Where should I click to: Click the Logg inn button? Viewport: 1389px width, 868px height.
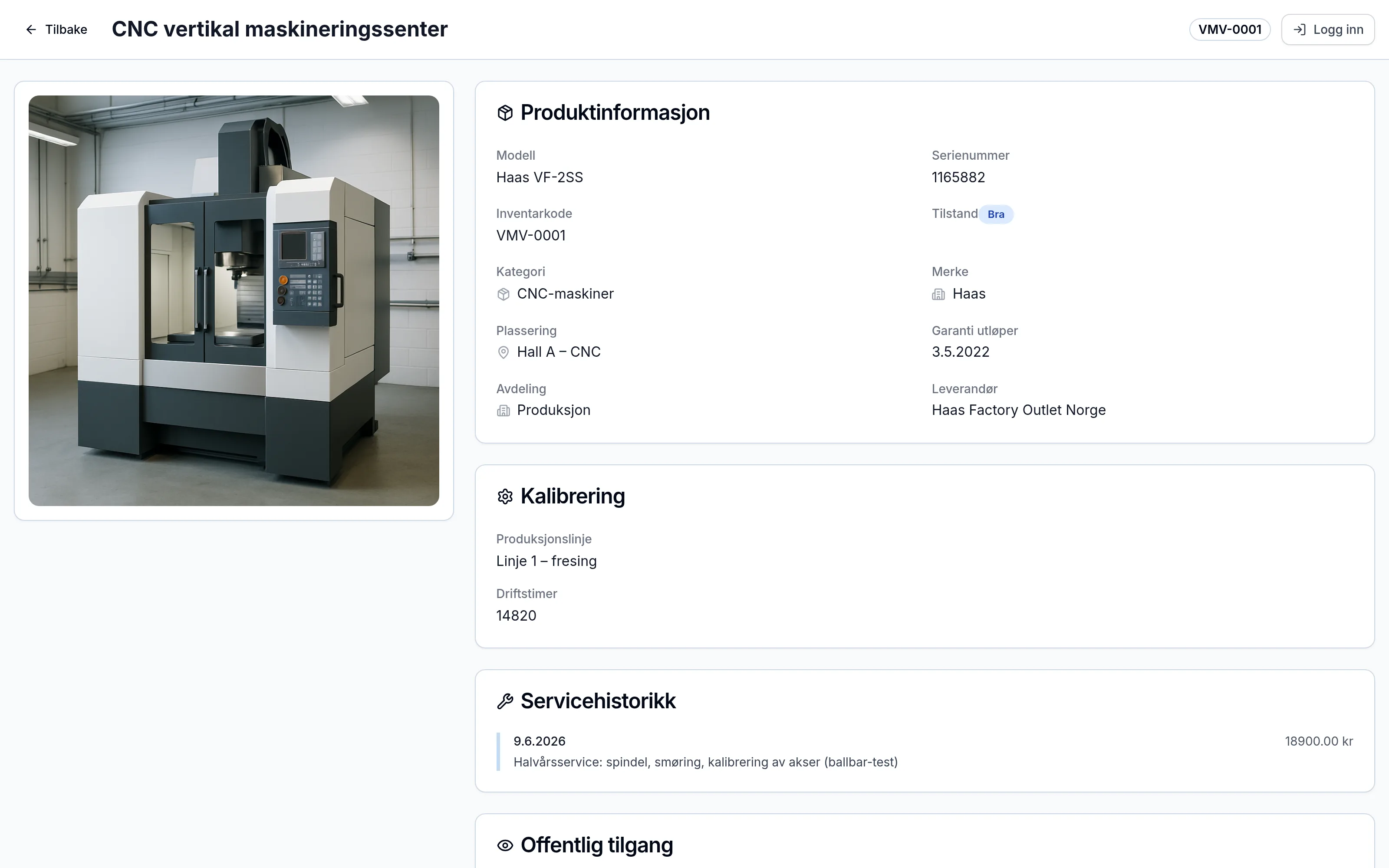point(1328,29)
